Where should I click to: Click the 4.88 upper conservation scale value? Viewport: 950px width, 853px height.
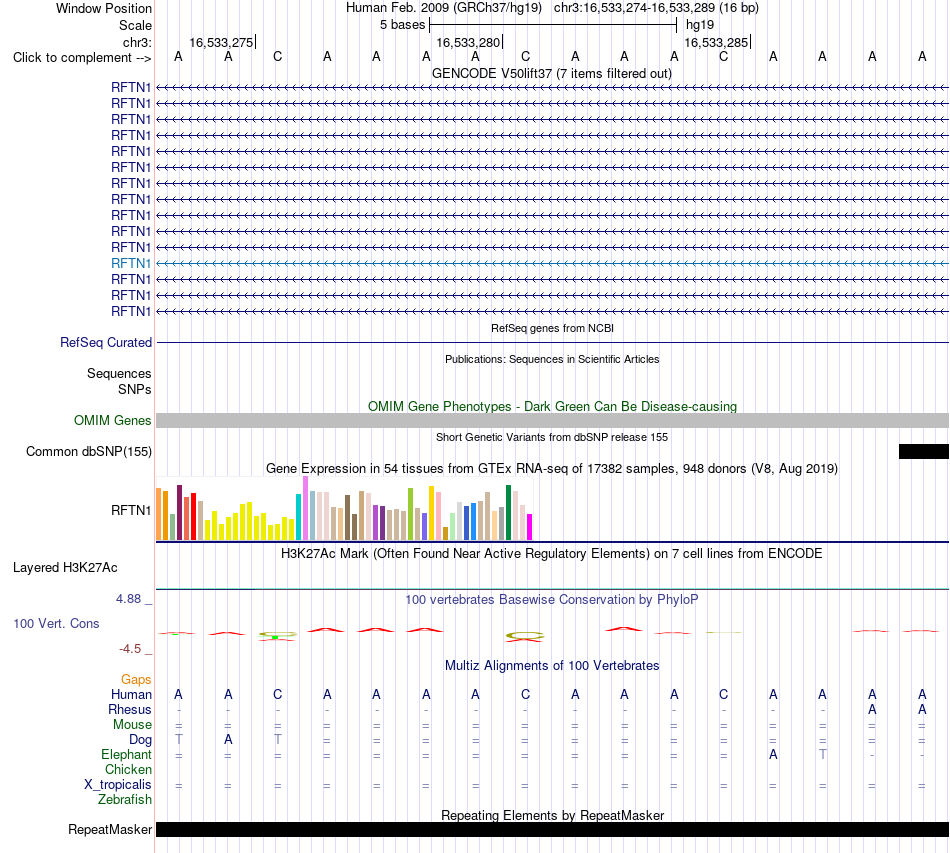(x=128, y=599)
